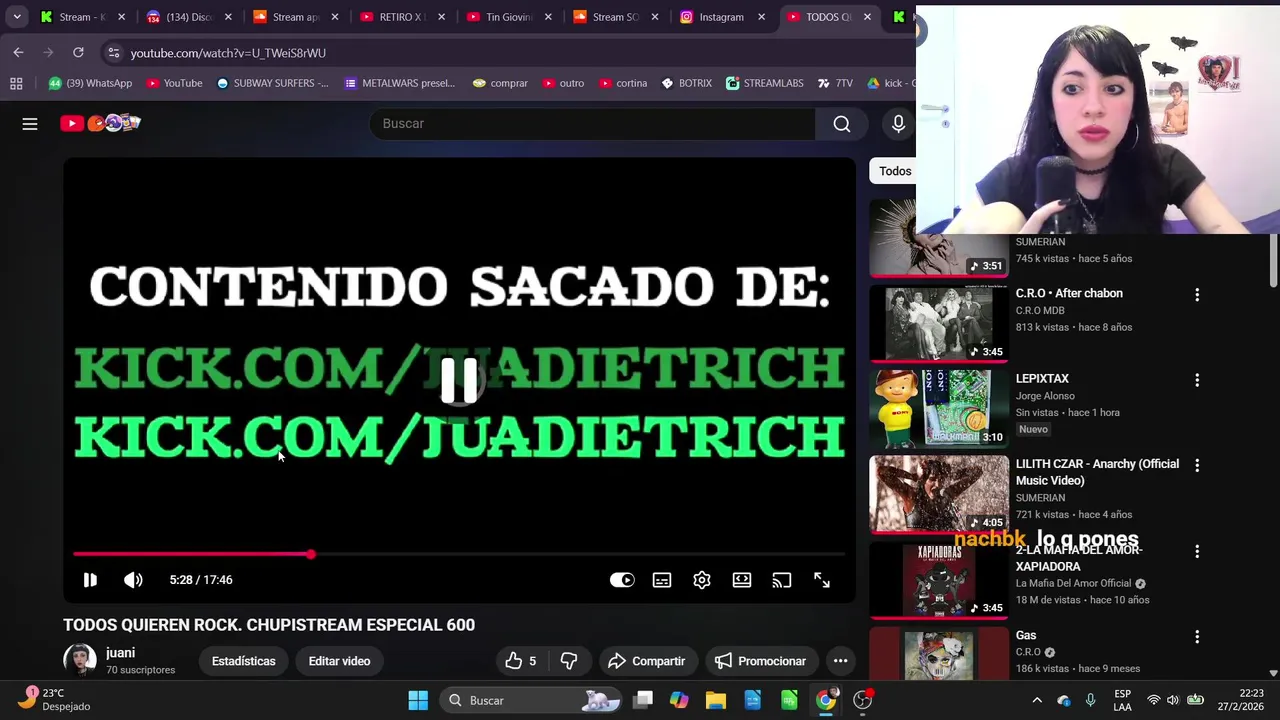Open the BOTRIX bookmark
The height and width of the screenshot is (720, 1280).
[x=686, y=83]
